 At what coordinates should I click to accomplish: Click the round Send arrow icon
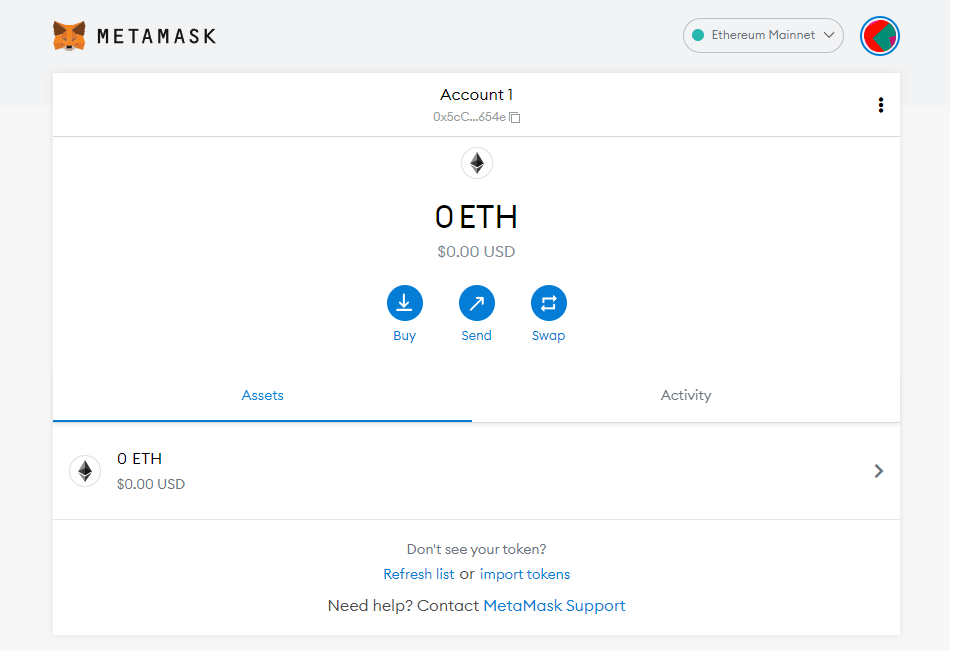[x=477, y=303]
